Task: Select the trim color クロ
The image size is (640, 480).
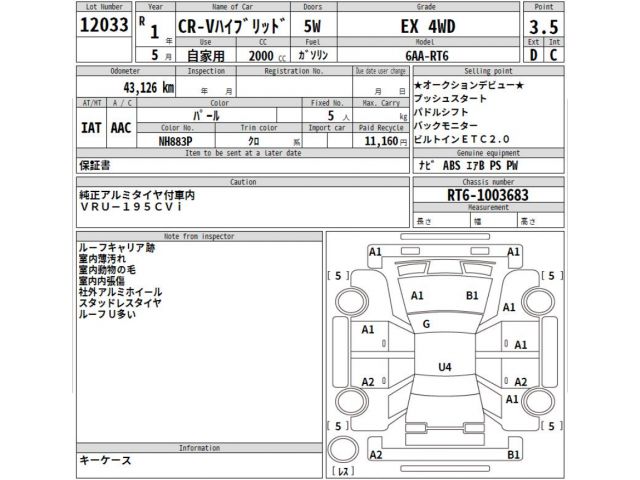Action: tap(254, 141)
